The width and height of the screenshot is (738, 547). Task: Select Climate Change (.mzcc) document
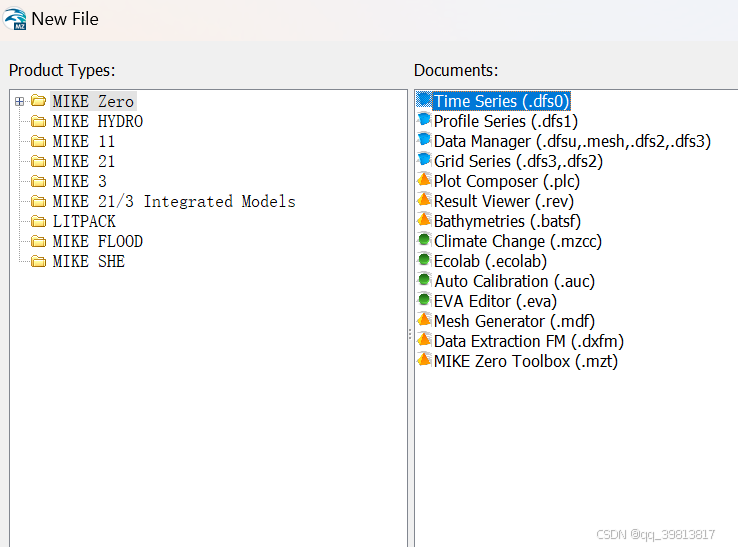[518, 241]
